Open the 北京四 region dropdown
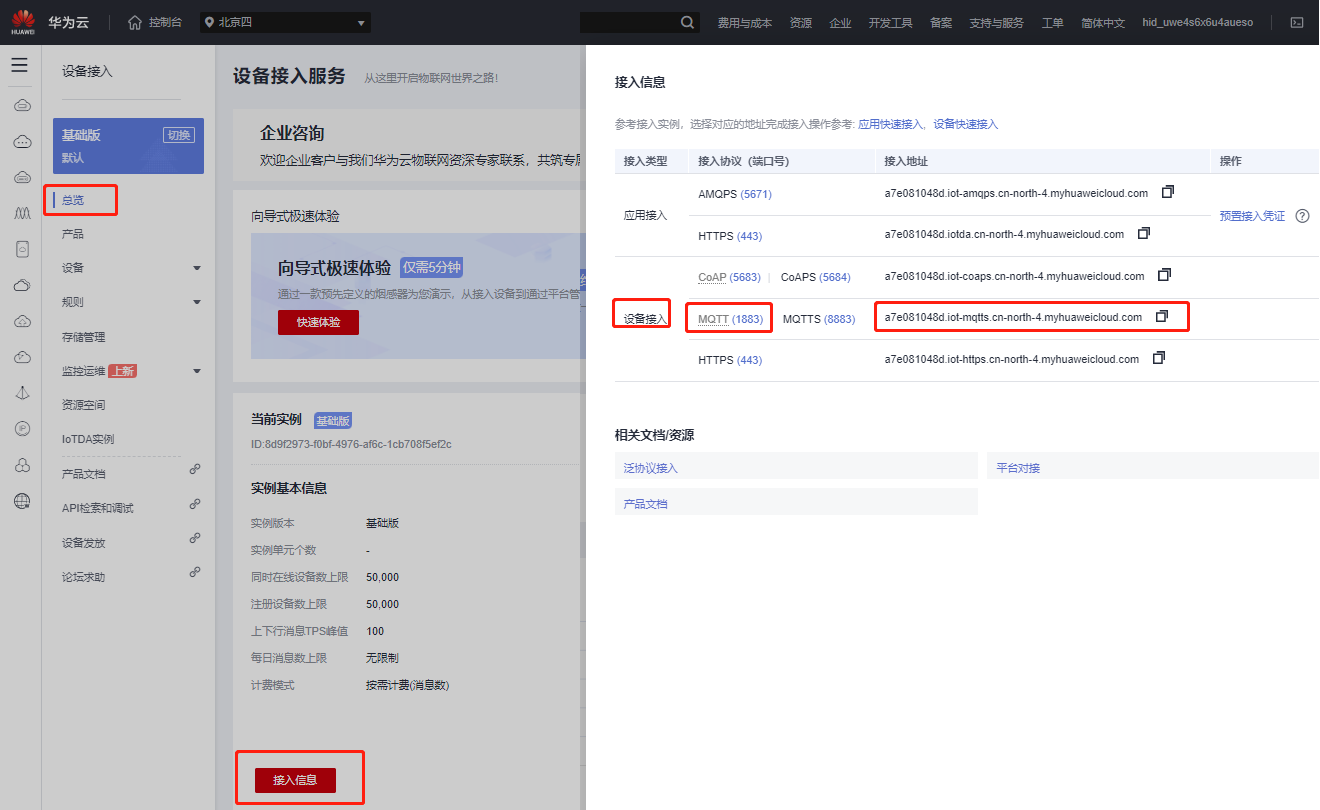 [284, 22]
